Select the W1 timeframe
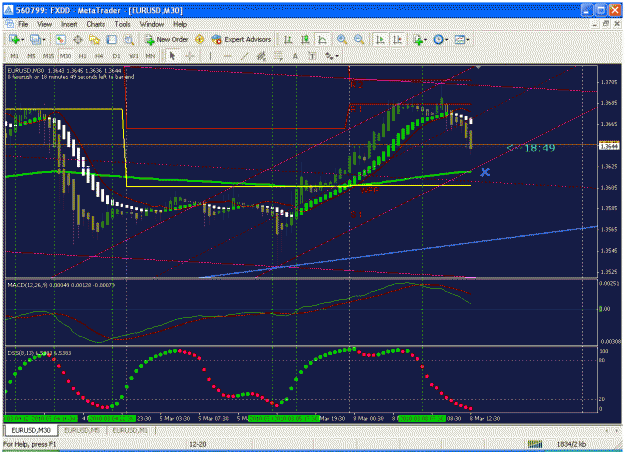This screenshot has width=625, height=452. click(133, 56)
